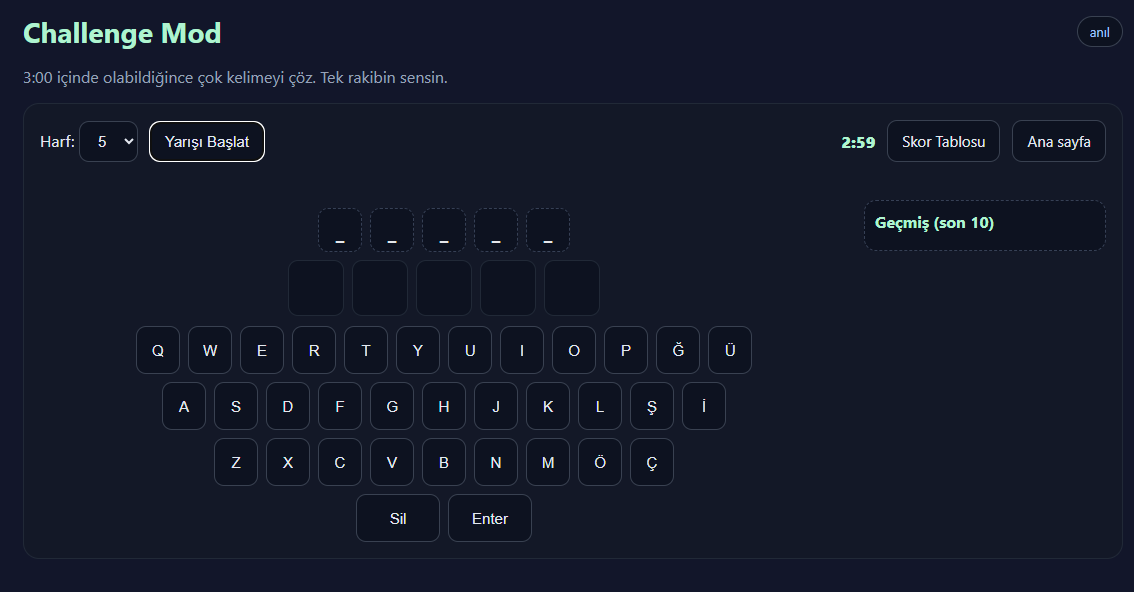The height and width of the screenshot is (592, 1134).
Task: Tap the Ğ key on keyboard
Action: pos(678,351)
